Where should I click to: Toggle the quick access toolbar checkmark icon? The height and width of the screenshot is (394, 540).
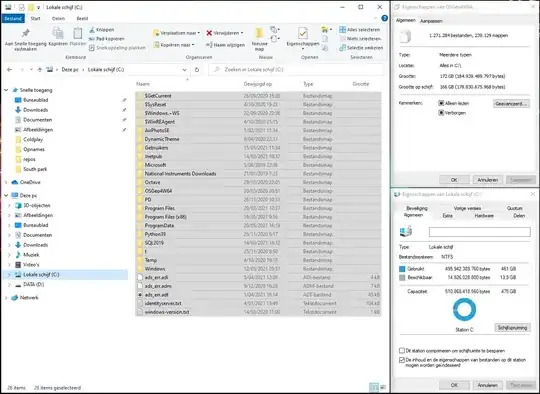pyautogui.click(x=22, y=7)
